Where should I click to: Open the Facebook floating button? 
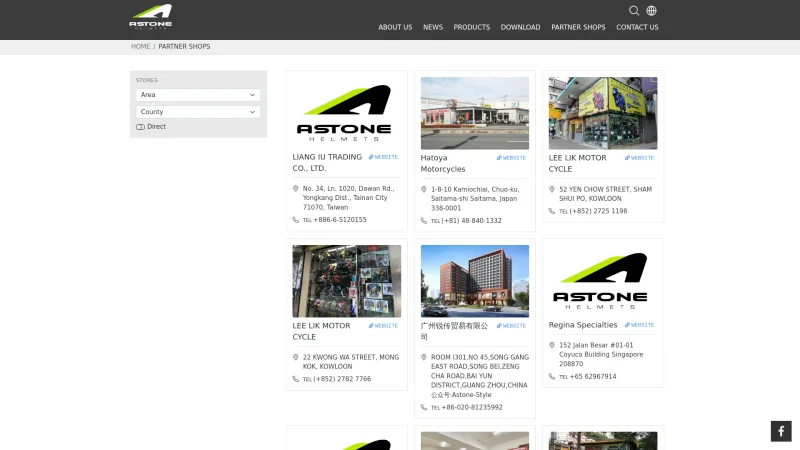(781, 431)
